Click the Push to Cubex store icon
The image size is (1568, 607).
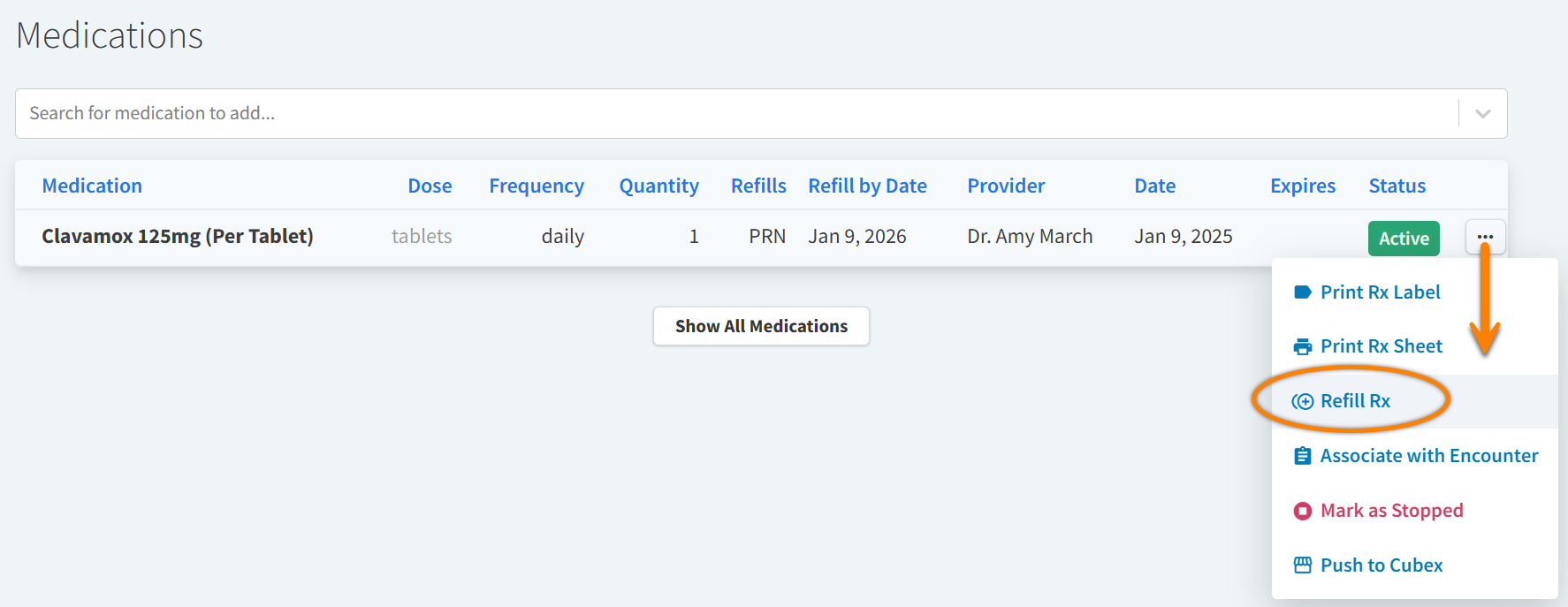coord(1302,565)
